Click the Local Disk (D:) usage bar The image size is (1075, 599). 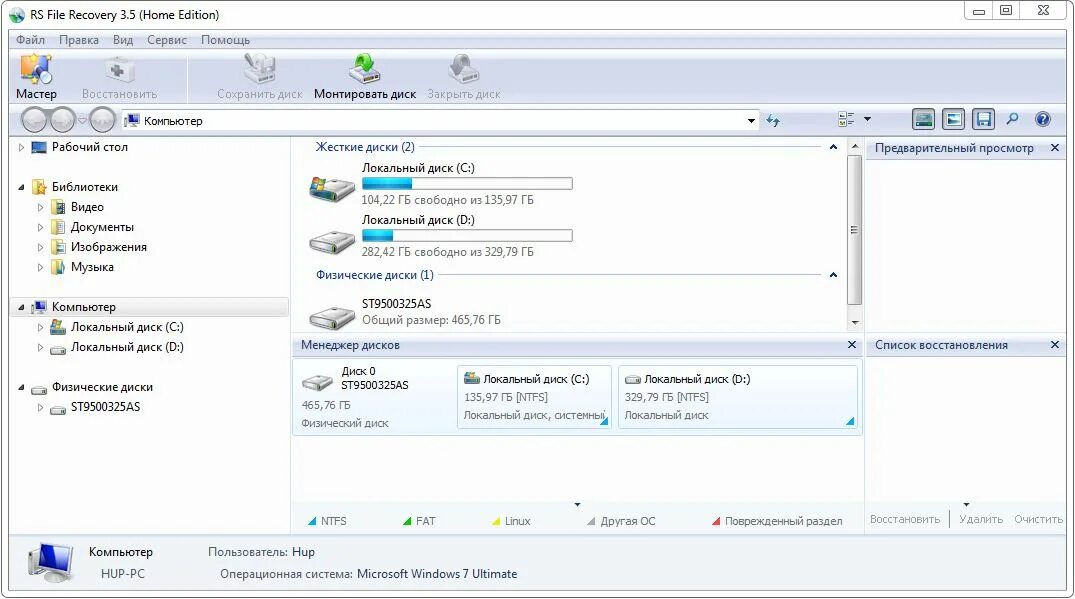(467, 236)
